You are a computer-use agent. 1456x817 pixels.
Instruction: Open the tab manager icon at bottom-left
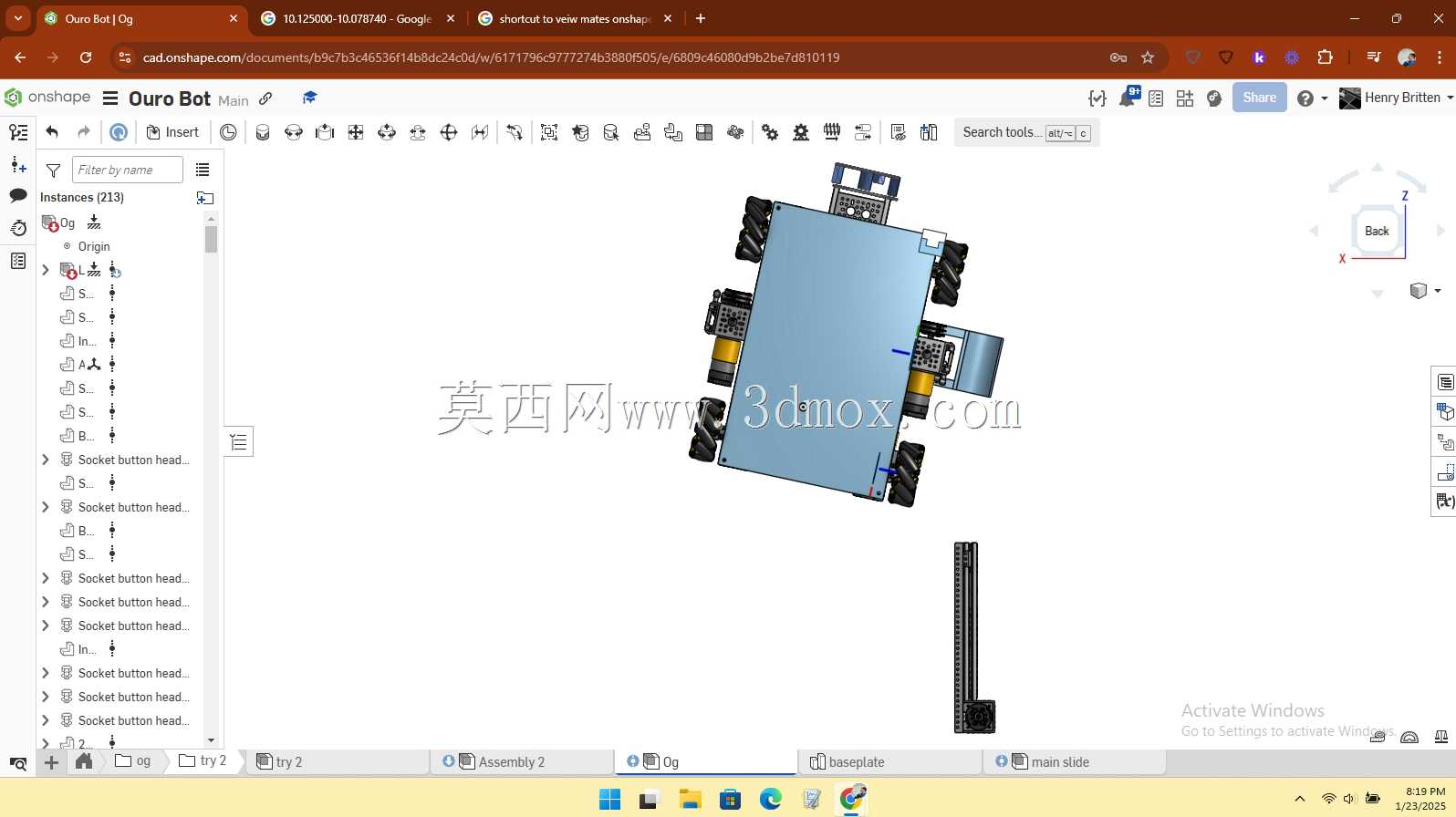17,763
